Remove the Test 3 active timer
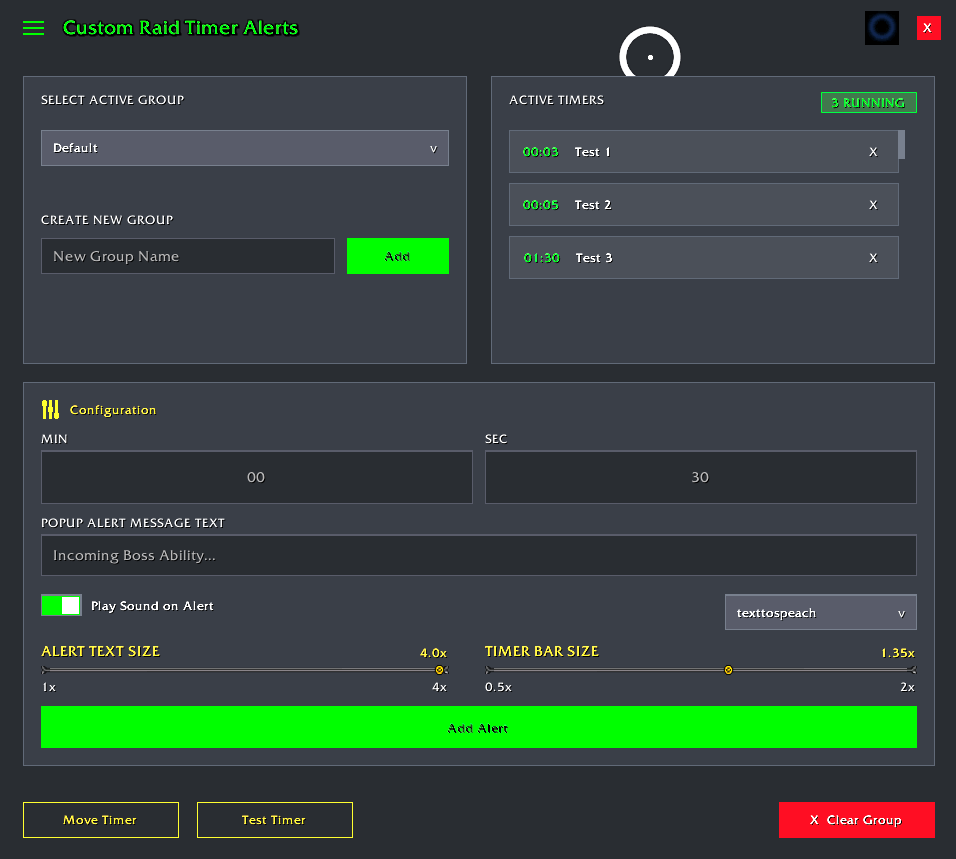The image size is (956, 859). 873,258
